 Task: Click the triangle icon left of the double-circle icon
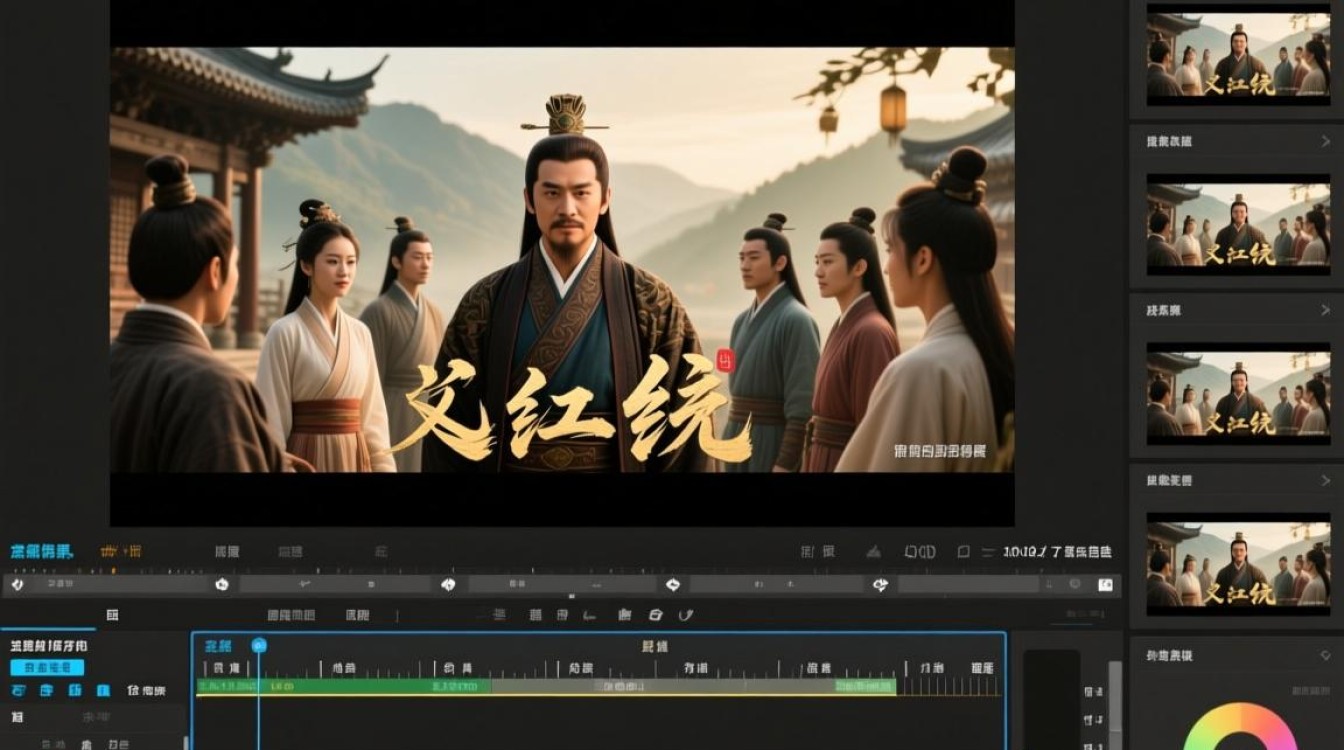pyautogui.click(x=873, y=552)
